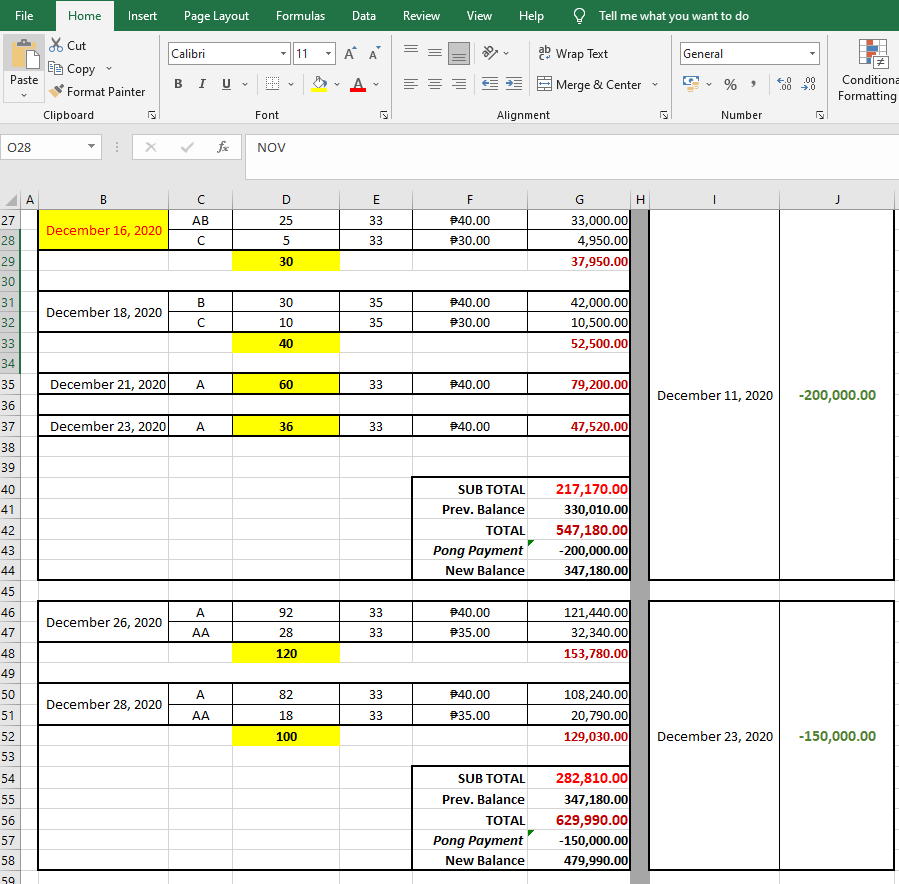Screen dimensions: 899x884
Task: Select the yellow December 16, 2020 cell
Action: tap(104, 230)
